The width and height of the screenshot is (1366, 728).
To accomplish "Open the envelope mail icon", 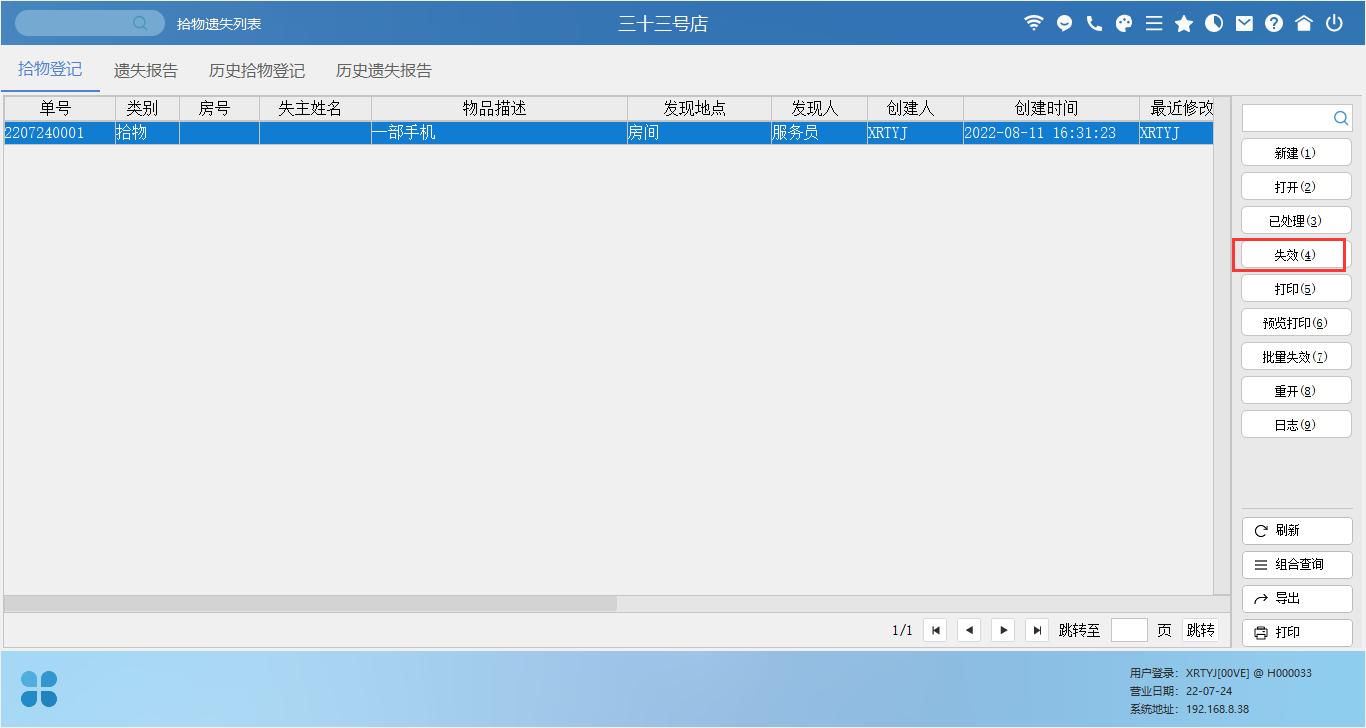I will click(1244, 23).
